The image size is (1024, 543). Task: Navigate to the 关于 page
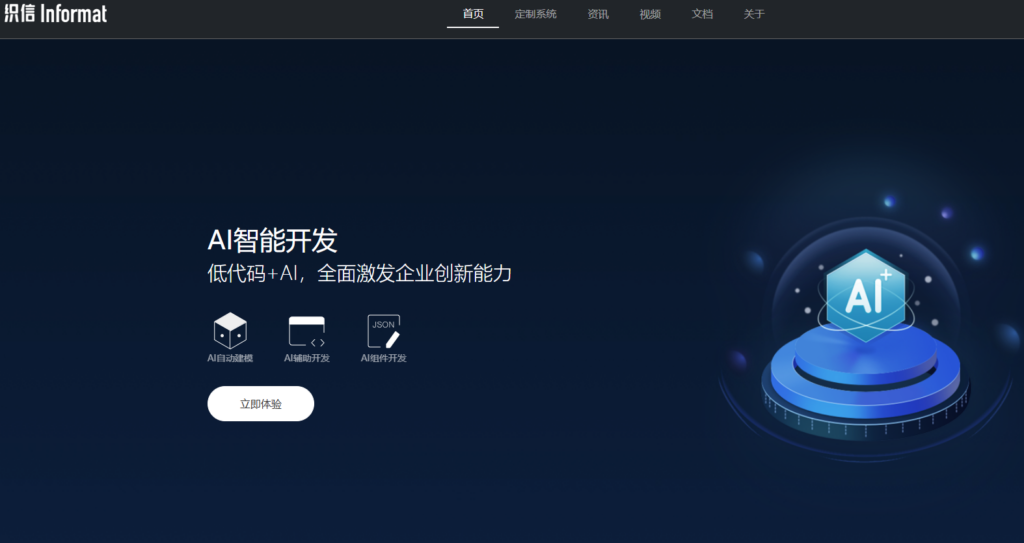coord(754,14)
